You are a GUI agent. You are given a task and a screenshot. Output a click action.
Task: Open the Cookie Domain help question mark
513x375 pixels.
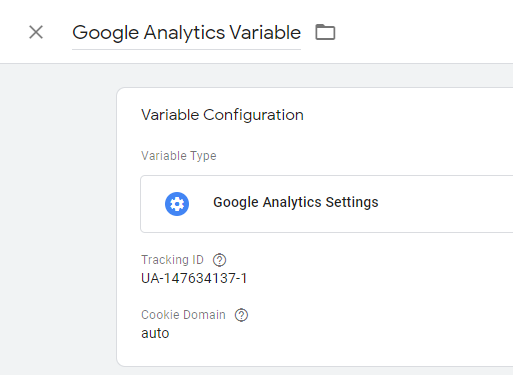tap(241, 315)
